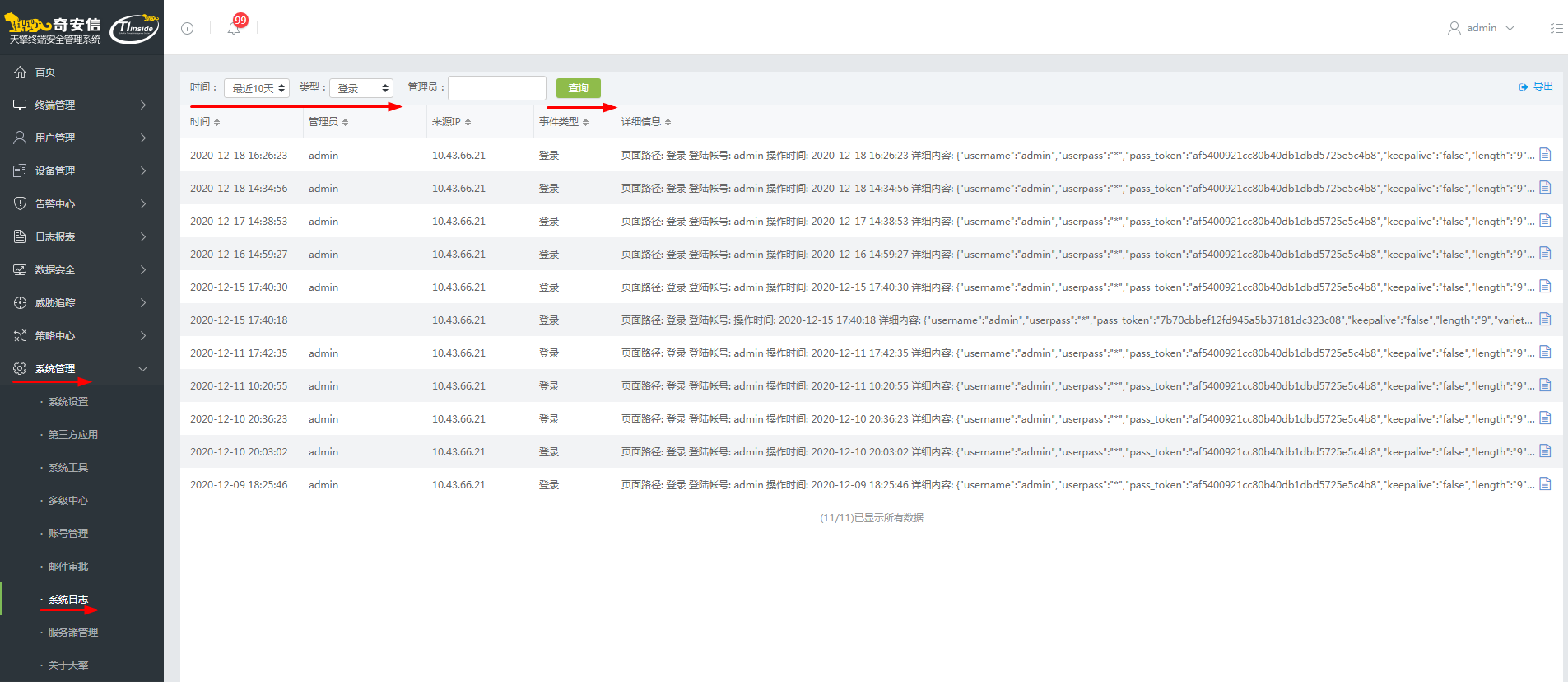View details of 2020-12-18 16:26:23 log entry

click(1545, 154)
